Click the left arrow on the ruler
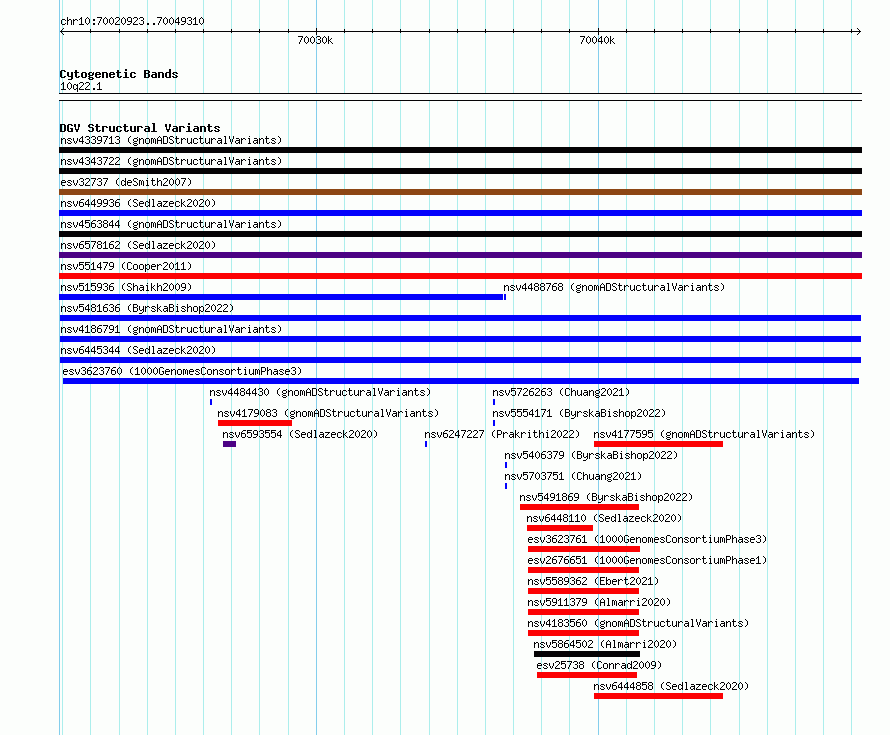Image resolution: width=890 pixels, height=735 pixels. coord(63,31)
